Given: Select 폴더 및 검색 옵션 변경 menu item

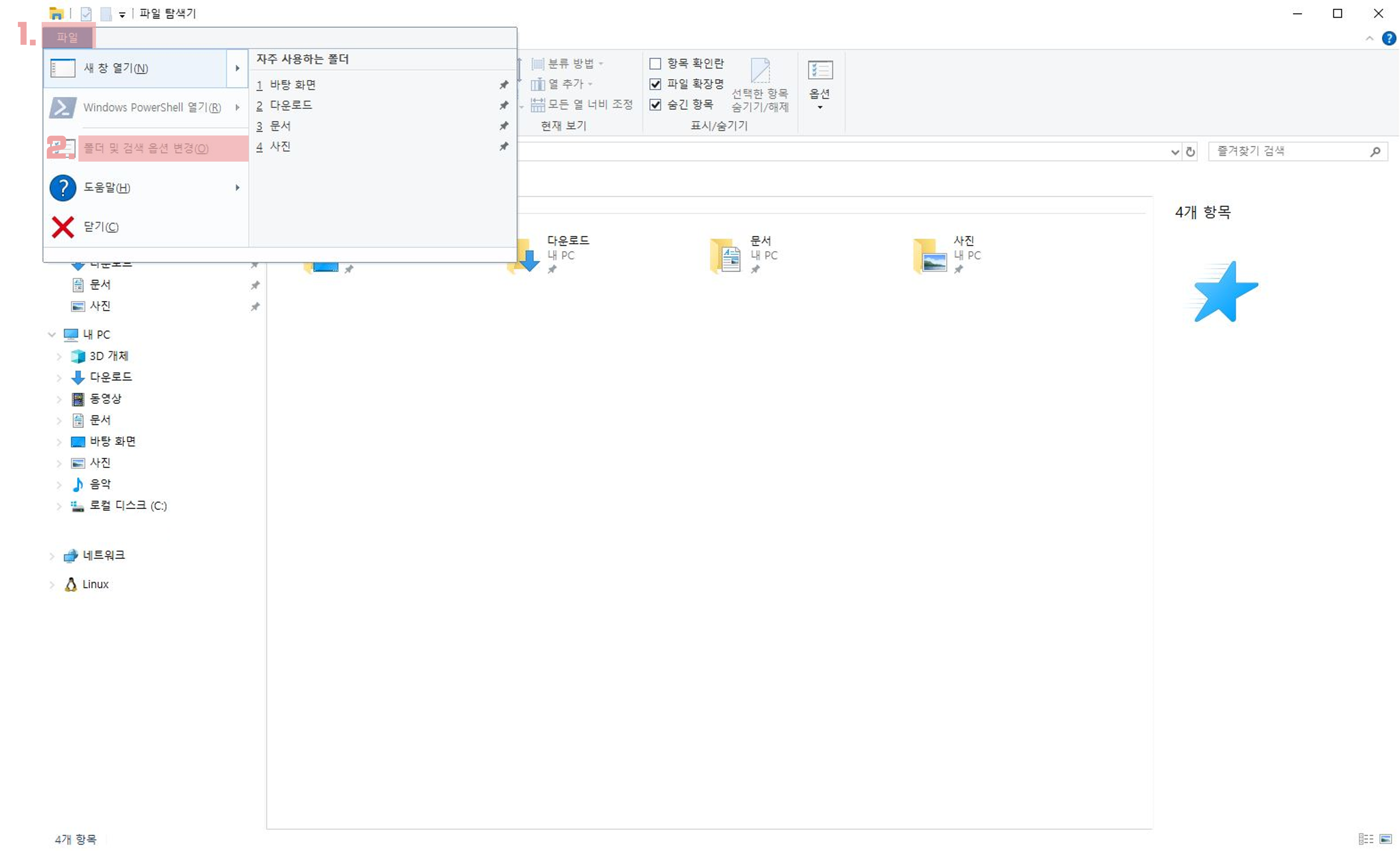Looking at the screenshot, I should (146, 148).
